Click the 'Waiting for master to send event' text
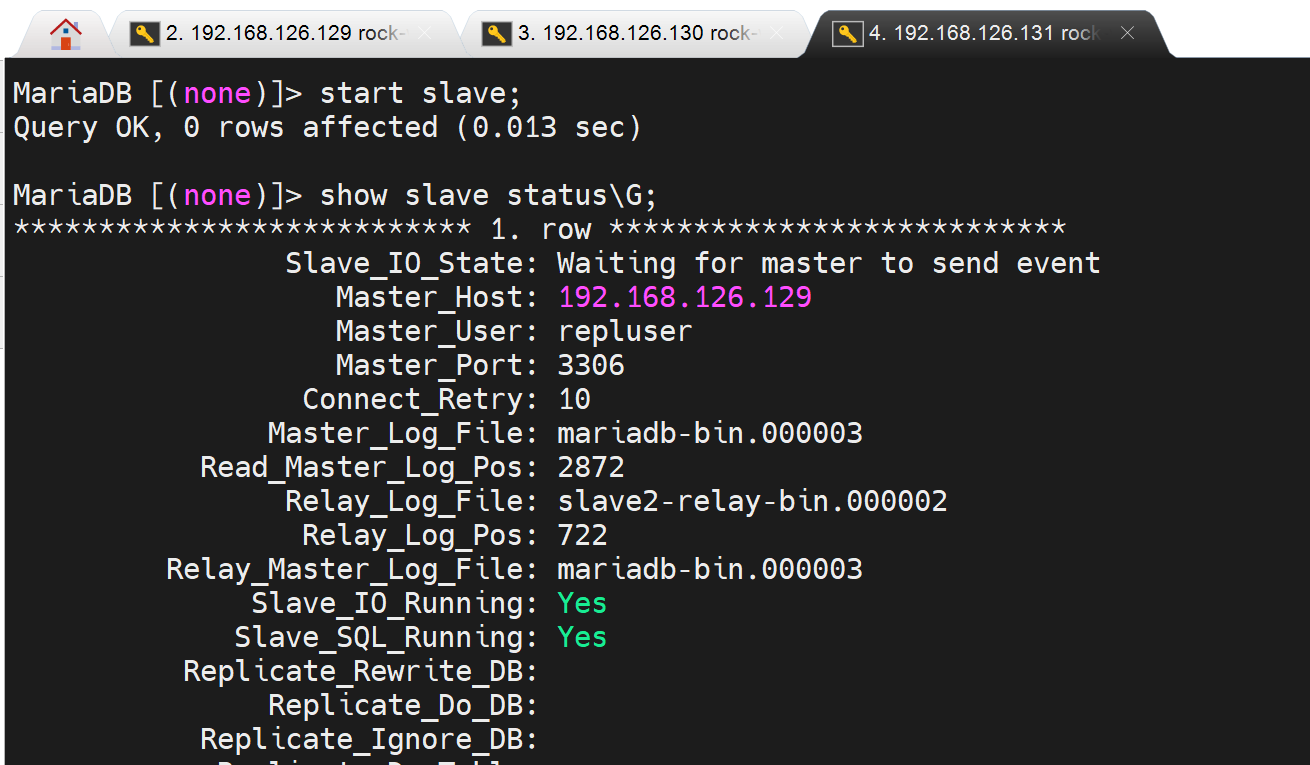Viewport: 1310px width, 765px height. coord(828,264)
